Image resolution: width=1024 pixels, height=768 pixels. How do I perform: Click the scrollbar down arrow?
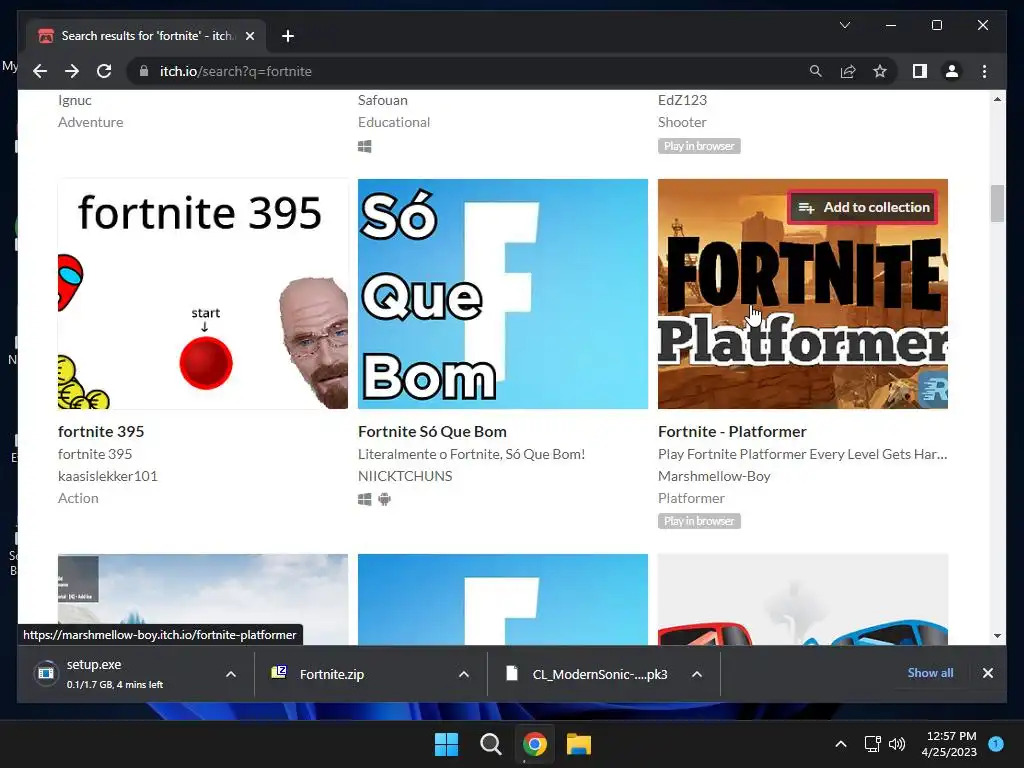tap(997, 635)
